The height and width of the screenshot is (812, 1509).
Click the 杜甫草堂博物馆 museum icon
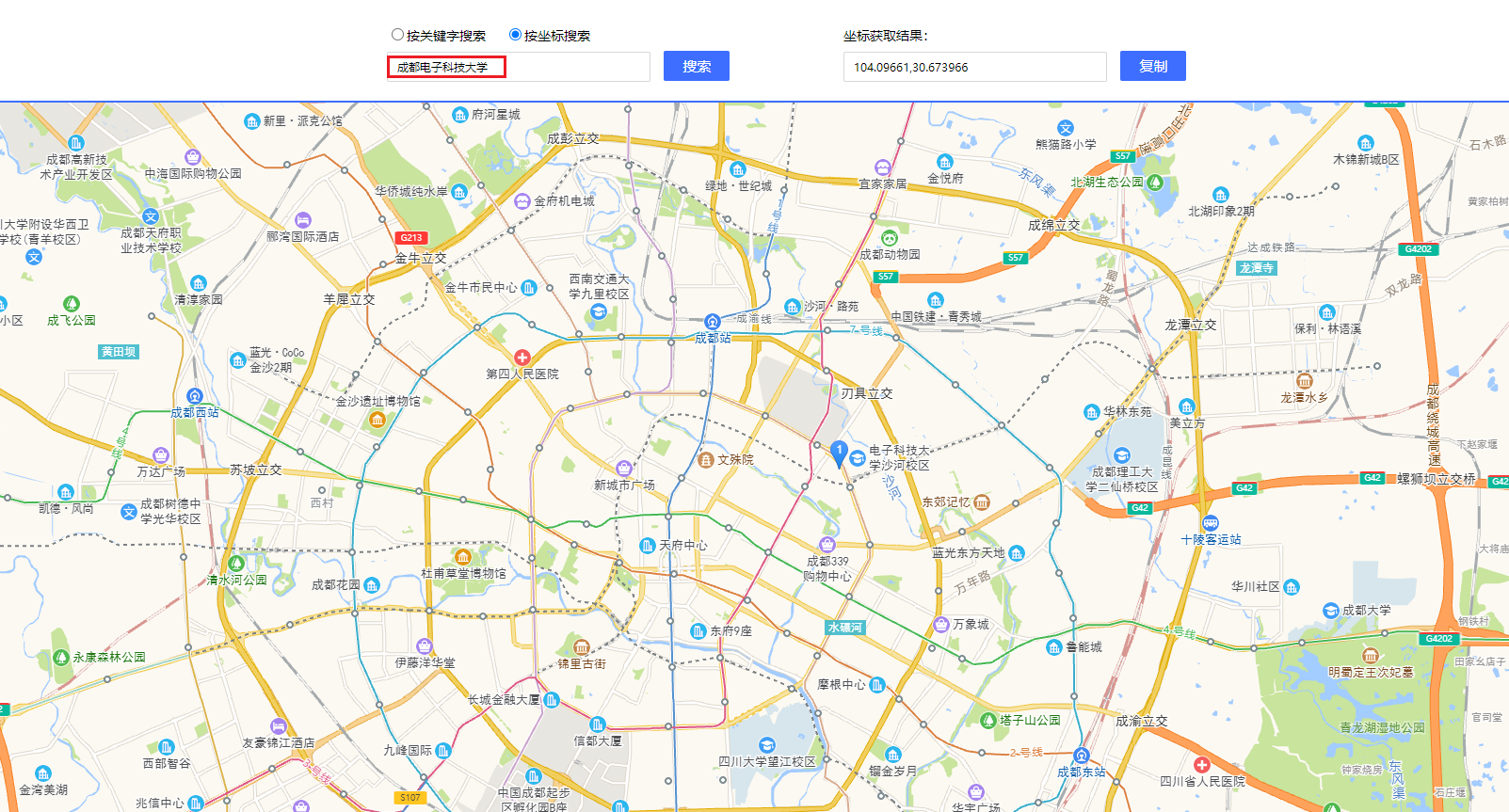[x=462, y=557]
